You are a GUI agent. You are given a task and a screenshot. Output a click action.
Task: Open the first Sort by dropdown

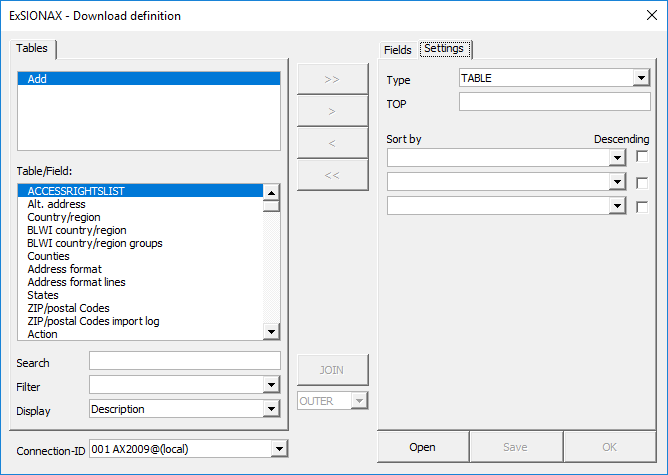point(617,158)
